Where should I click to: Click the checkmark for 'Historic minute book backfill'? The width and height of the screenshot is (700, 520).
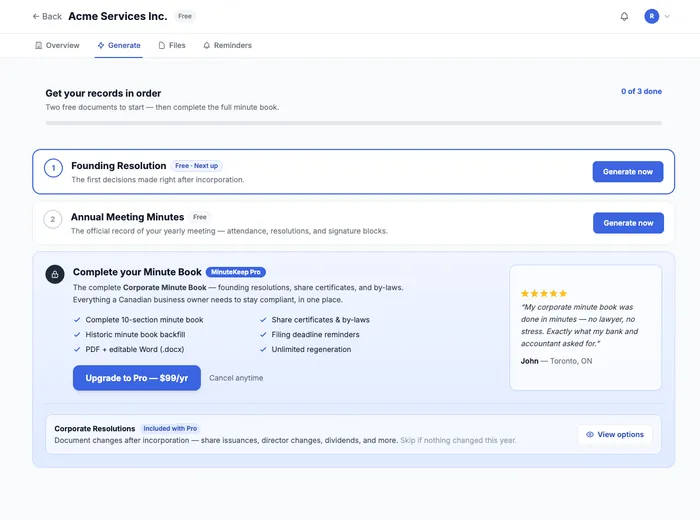(x=77, y=335)
